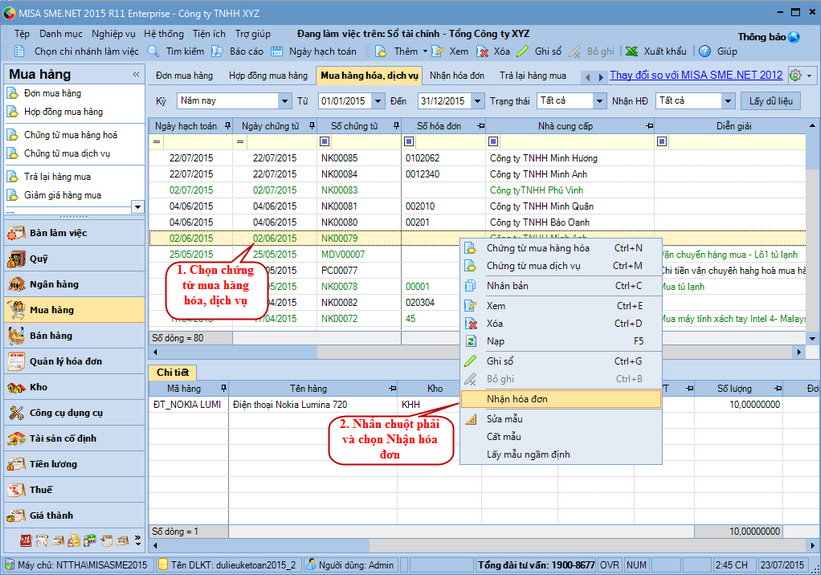Open Giúp help icon in toolbar

705,51
